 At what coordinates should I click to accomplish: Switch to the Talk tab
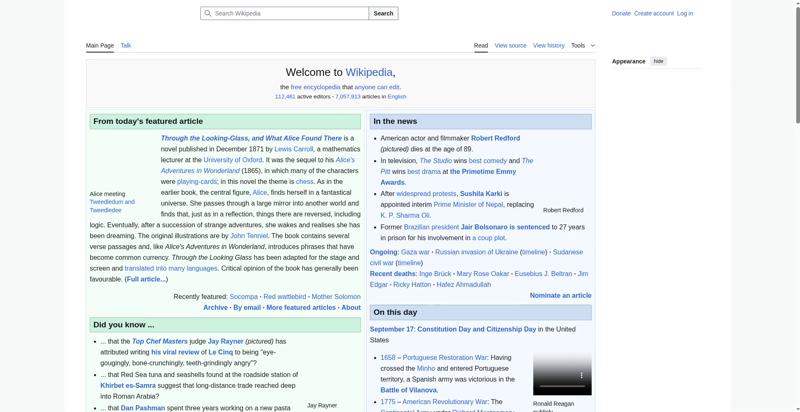pos(126,45)
